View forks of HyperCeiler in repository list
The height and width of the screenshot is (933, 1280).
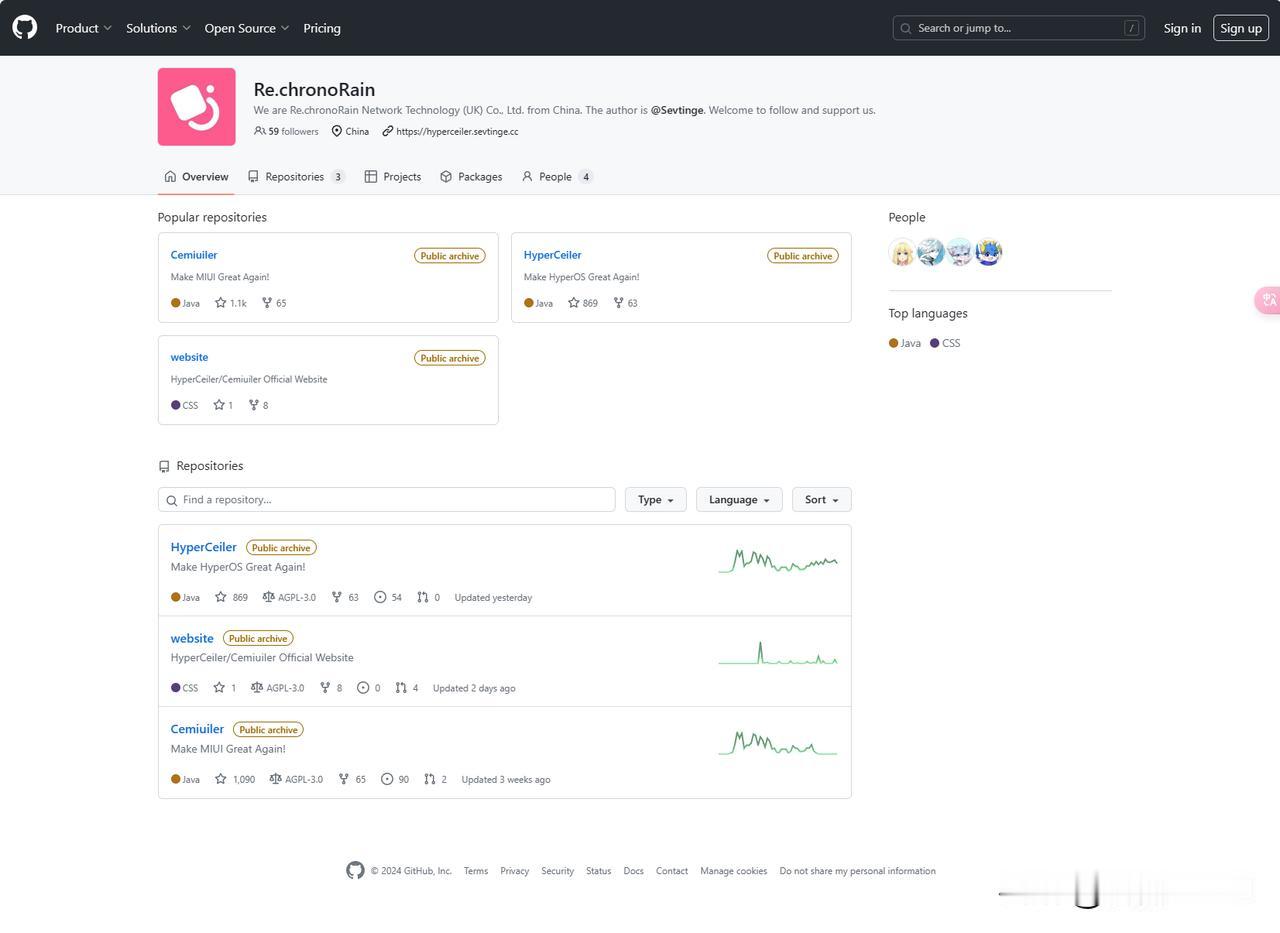[x=345, y=597]
